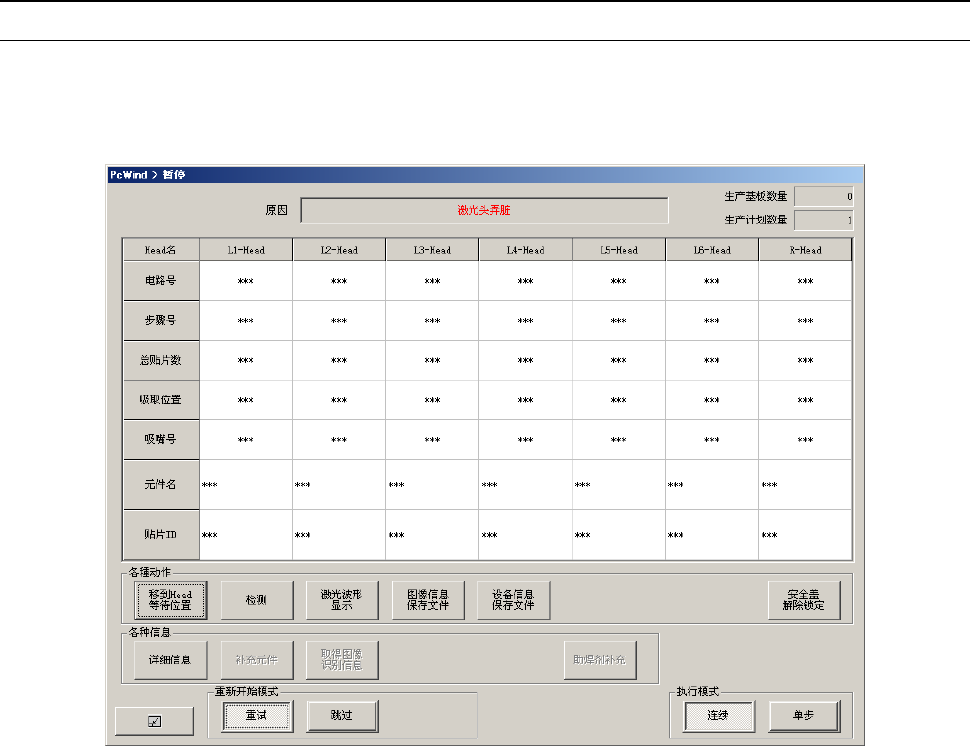This screenshot has height=746, width=970.
Task: Click the 检测 button
Action: click(x=257, y=600)
